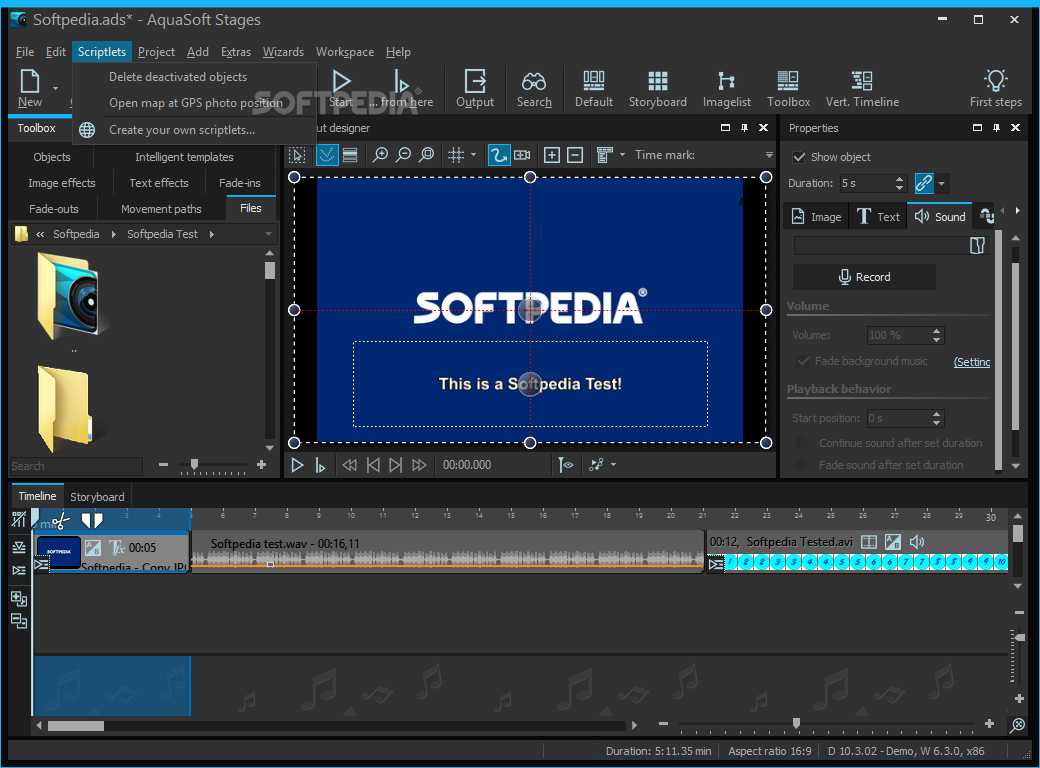This screenshot has height=768, width=1040.
Task: Switch to the Default workspace layout
Action: click(594, 88)
